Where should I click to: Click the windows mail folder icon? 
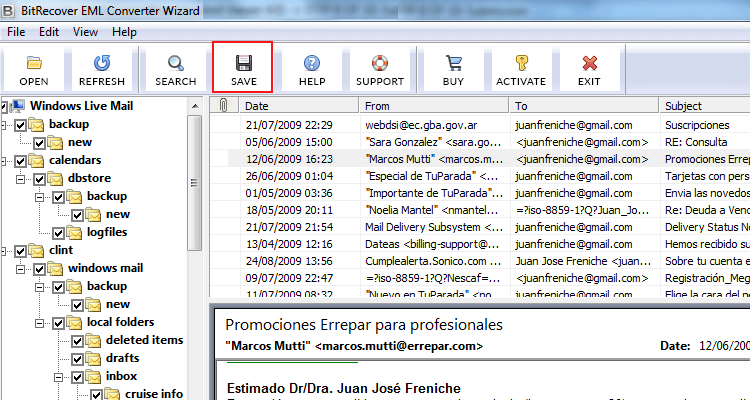[x=56, y=268]
